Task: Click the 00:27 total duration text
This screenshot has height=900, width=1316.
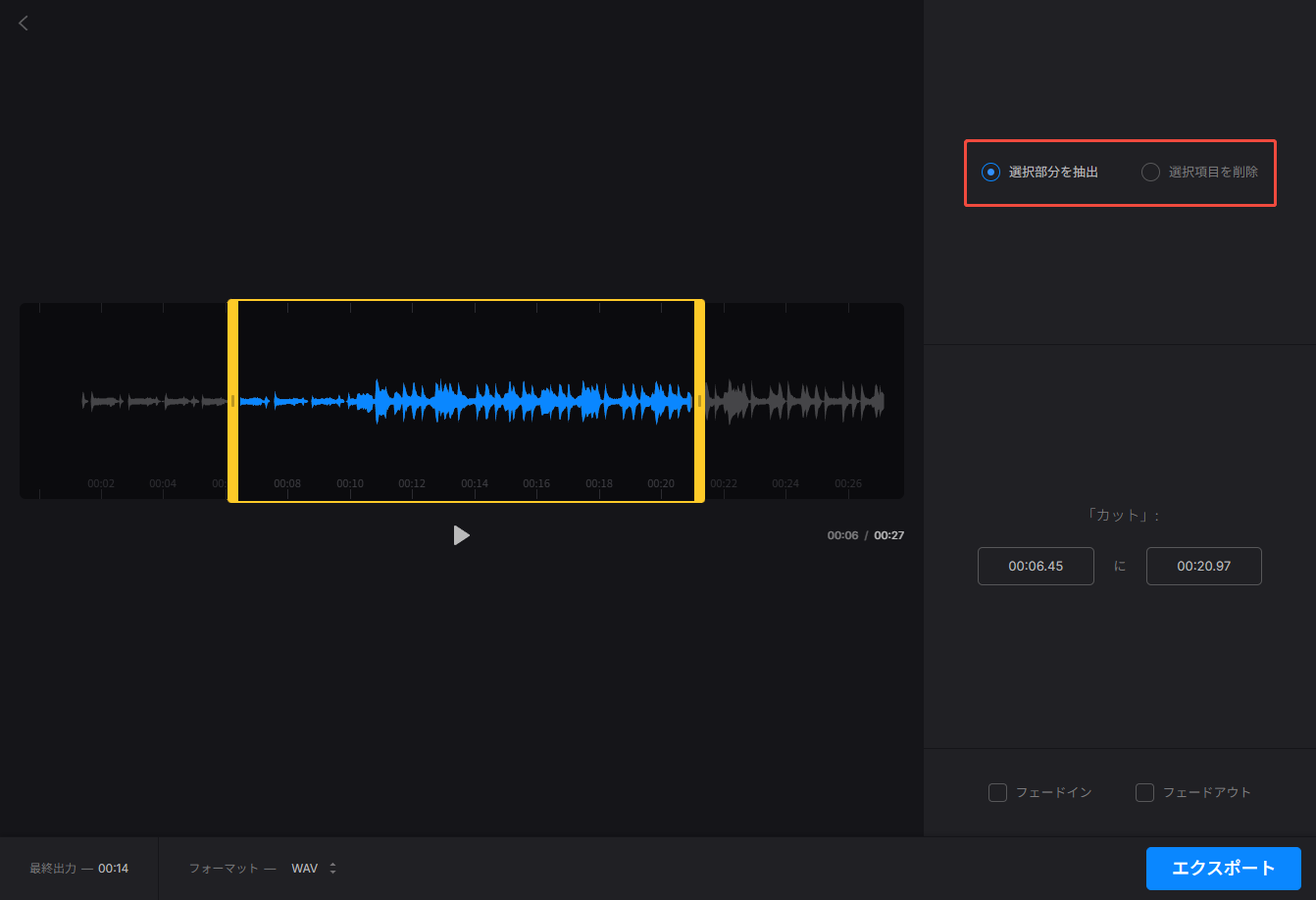Action: pos(889,535)
